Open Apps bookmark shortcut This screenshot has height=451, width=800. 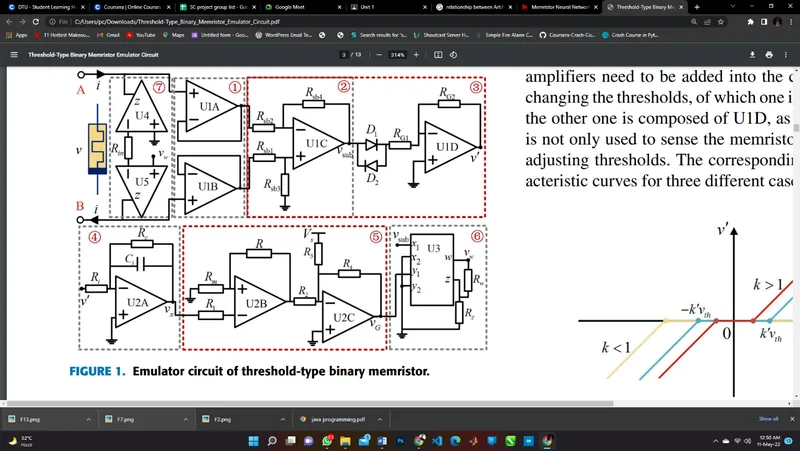click(x=17, y=35)
